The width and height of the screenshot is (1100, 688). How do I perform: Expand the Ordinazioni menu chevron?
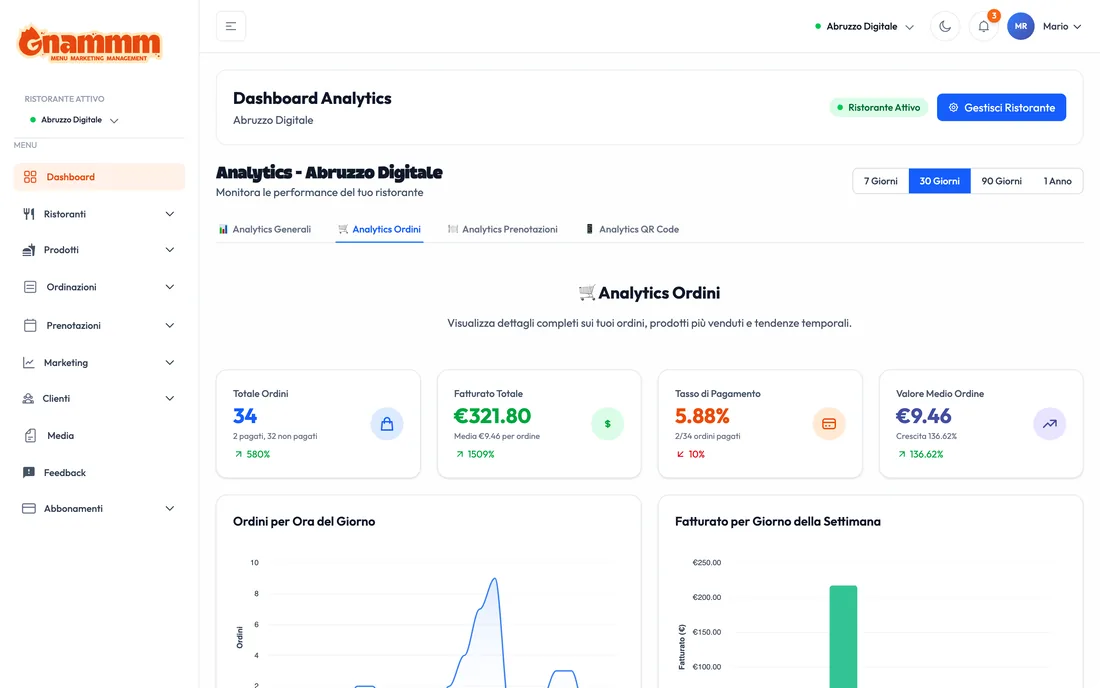coord(170,287)
